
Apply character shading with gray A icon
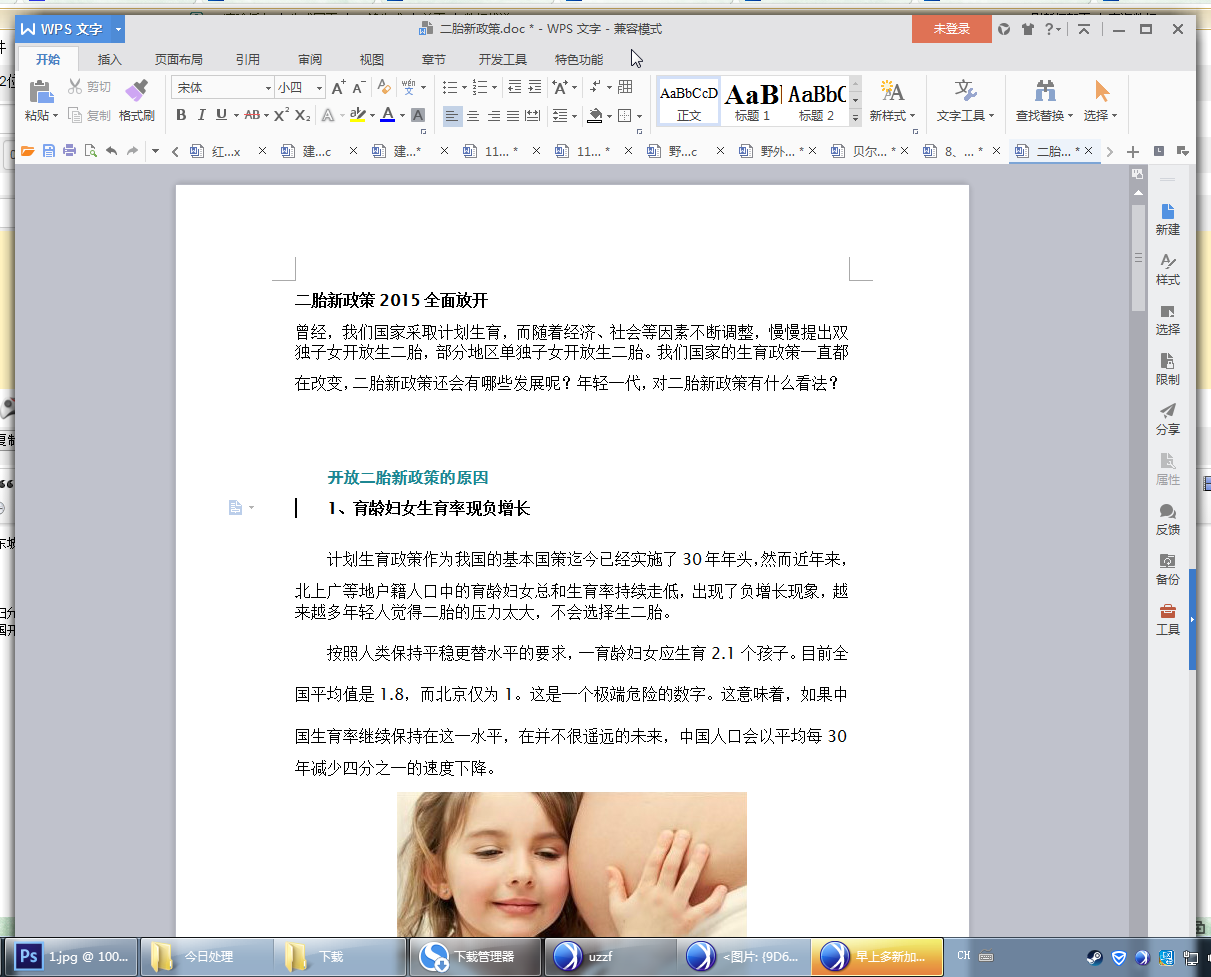coord(418,115)
